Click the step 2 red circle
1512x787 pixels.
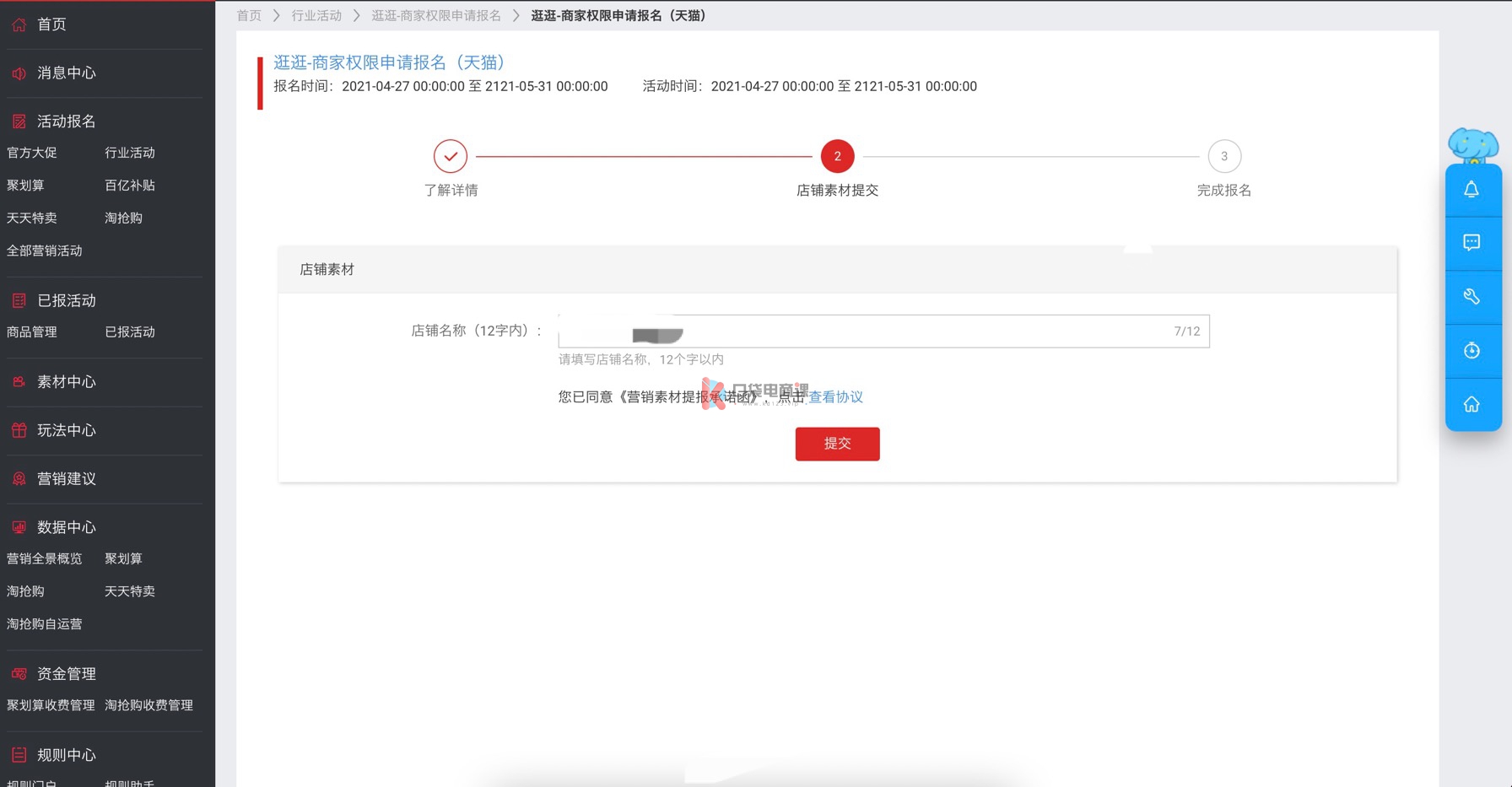click(837, 156)
